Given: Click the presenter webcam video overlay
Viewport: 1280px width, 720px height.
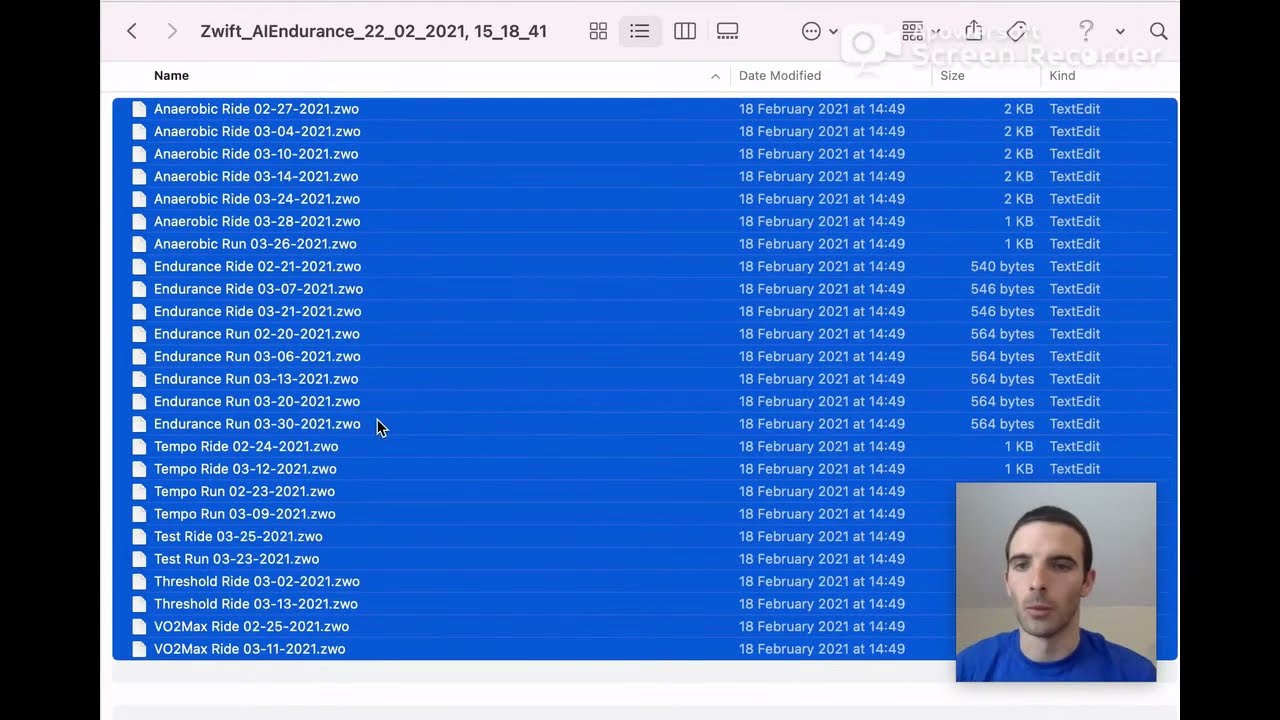Looking at the screenshot, I should [1056, 582].
